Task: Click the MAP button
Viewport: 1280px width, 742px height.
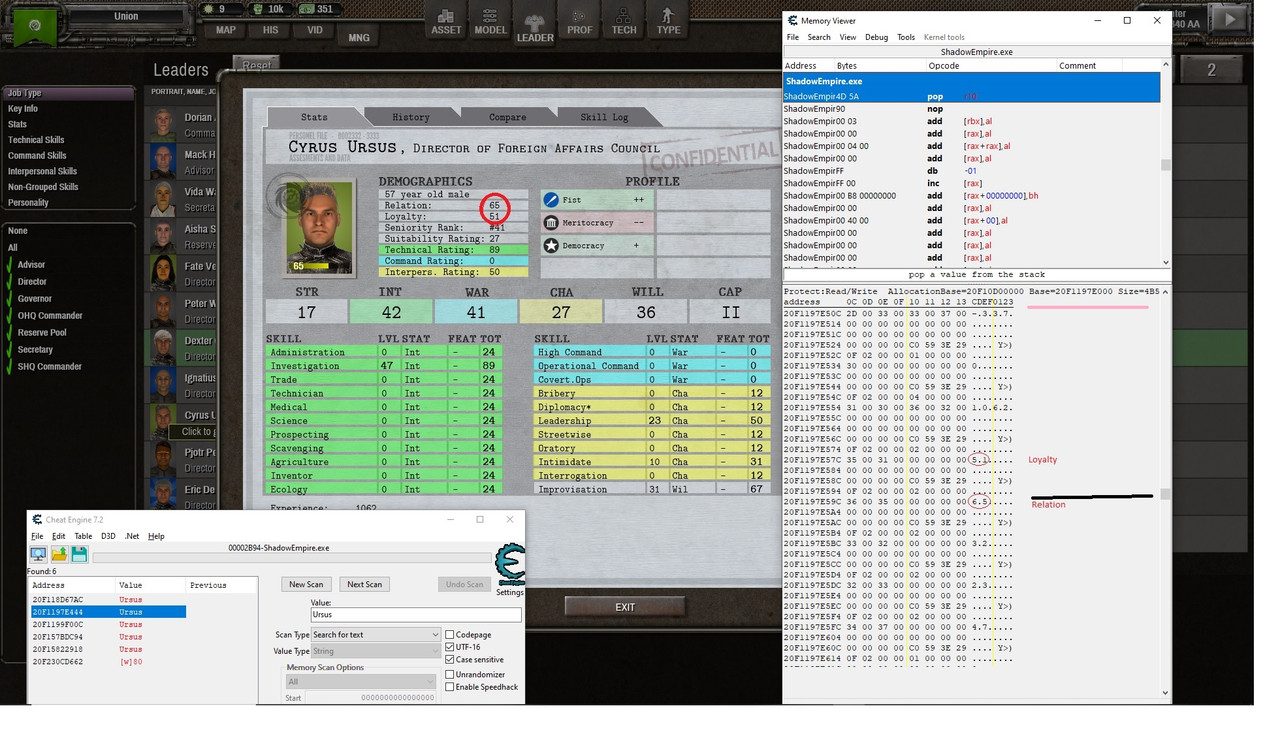Action: [226, 30]
